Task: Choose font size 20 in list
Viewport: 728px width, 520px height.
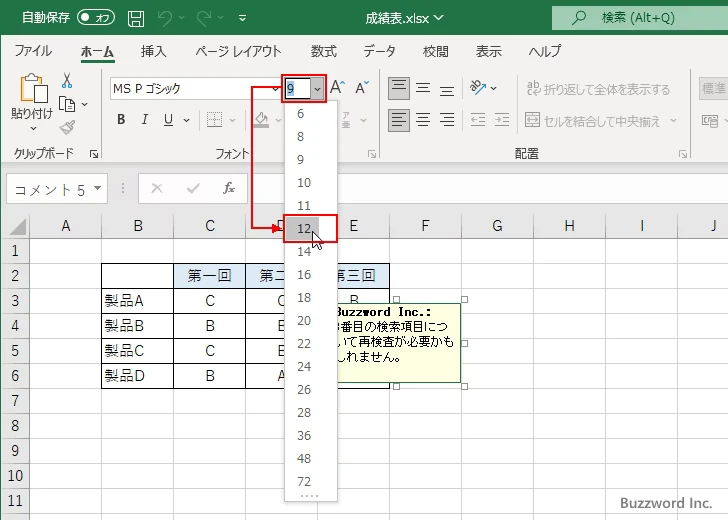Action: tap(311, 320)
